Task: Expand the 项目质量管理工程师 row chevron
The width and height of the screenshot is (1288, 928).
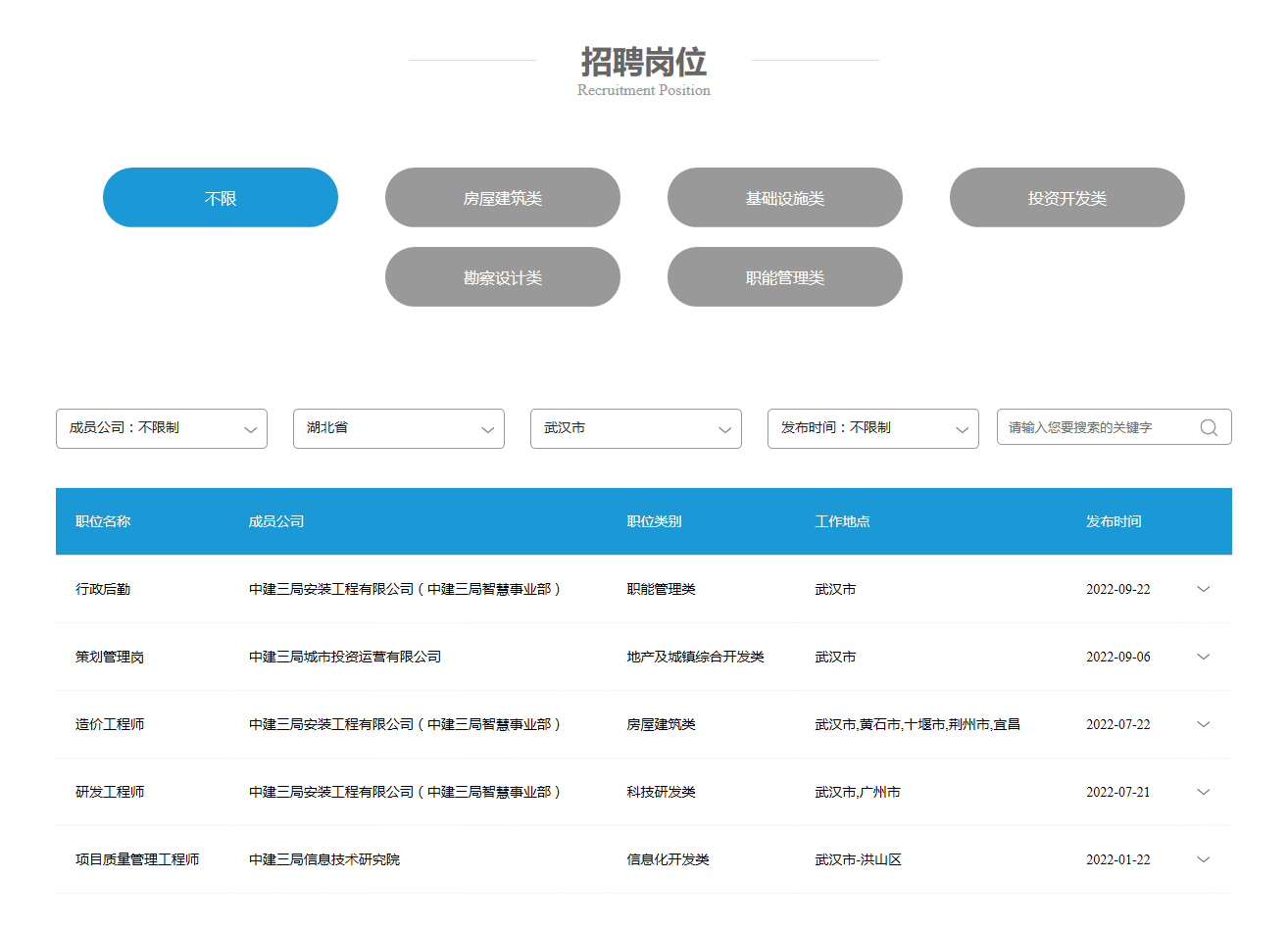Action: (1204, 859)
